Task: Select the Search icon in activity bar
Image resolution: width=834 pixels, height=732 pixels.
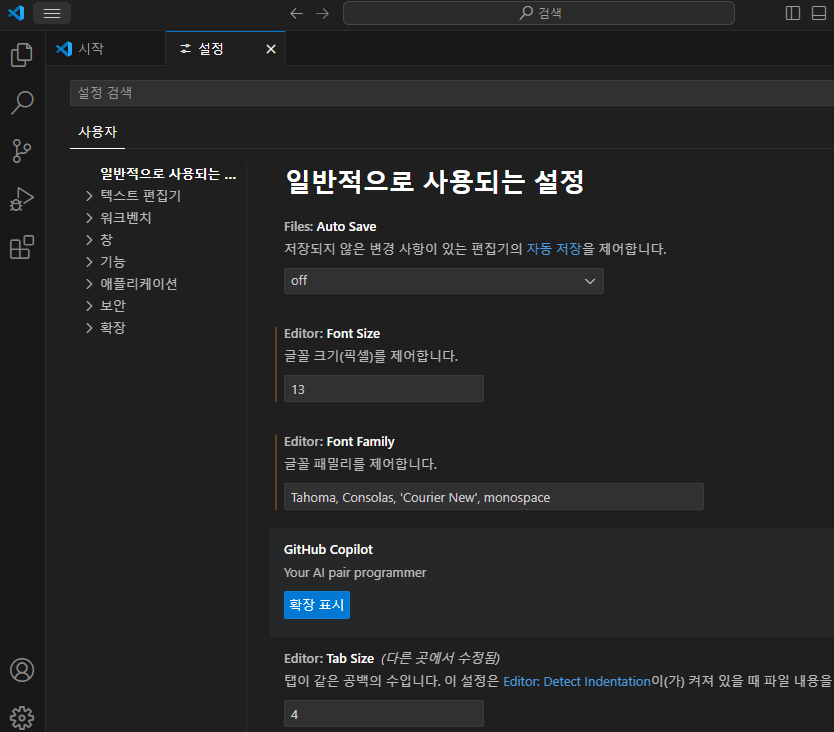Action: 22,103
